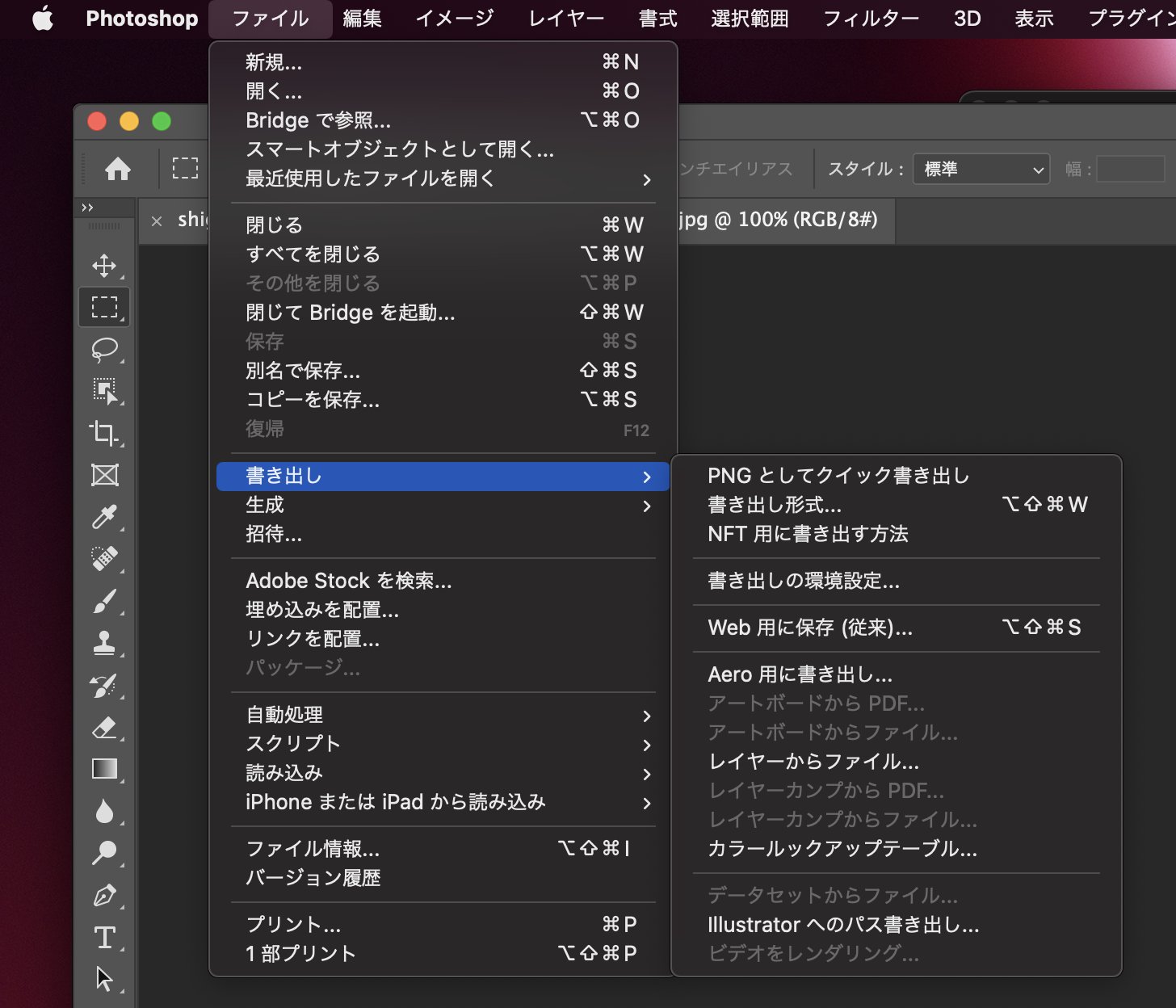Choose 開く... menu item
The width and height of the screenshot is (1176, 1008).
point(443,91)
